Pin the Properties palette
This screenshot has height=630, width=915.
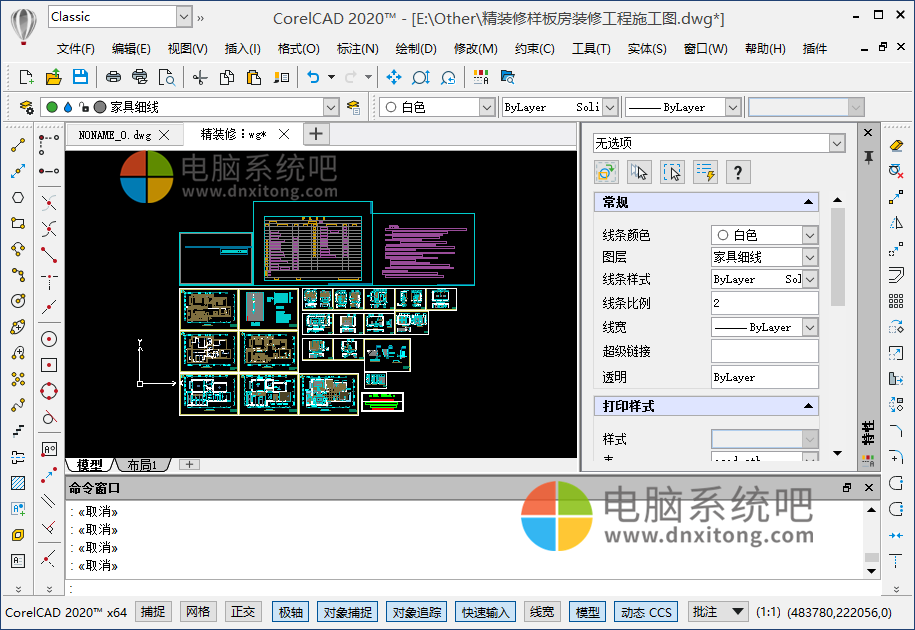point(868,157)
